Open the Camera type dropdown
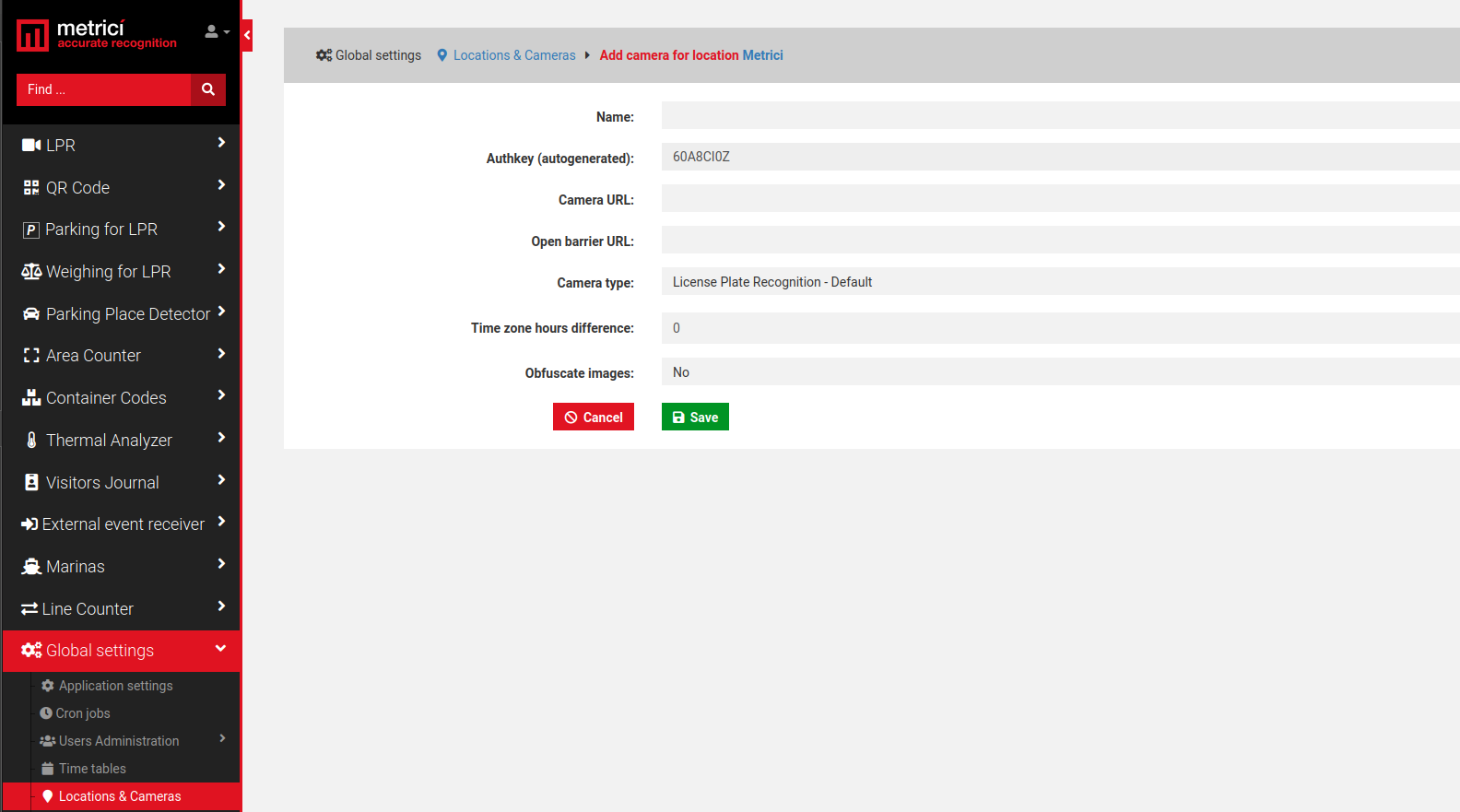 tap(1060, 282)
